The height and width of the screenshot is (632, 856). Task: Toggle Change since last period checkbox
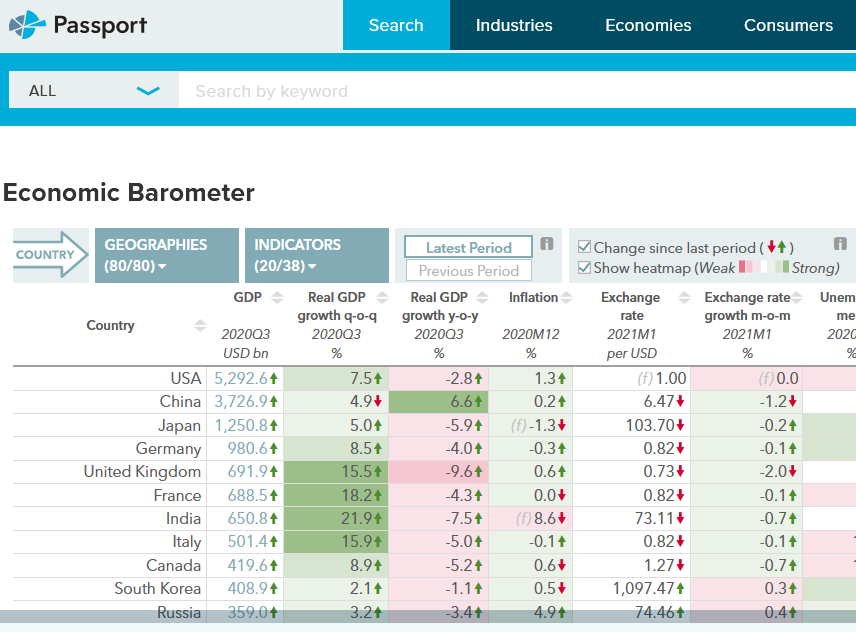pos(585,247)
